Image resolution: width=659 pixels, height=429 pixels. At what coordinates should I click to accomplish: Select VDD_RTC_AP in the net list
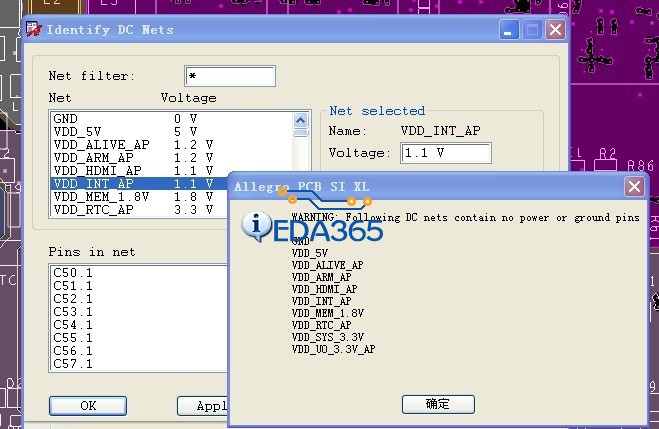pyautogui.click(x=139, y=210)
